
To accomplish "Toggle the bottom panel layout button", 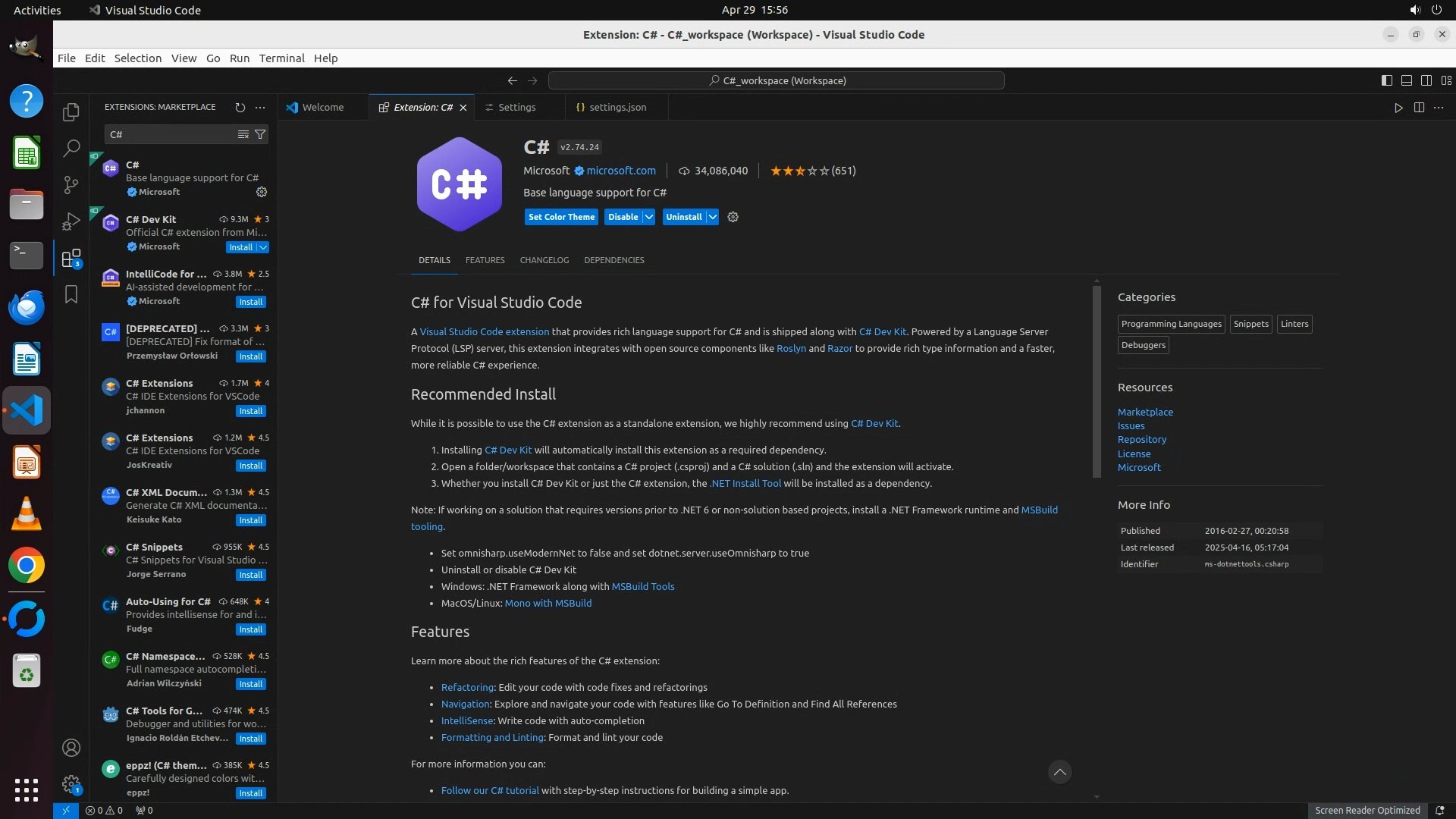I will tap(1406, 80).
